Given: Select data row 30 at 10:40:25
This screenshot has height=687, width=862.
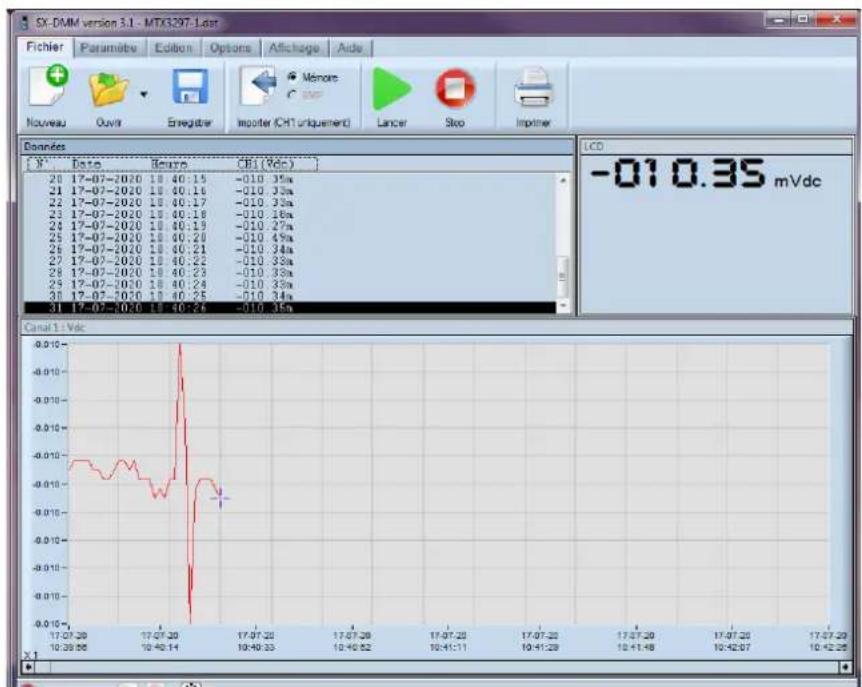Looking at the screenshot, I should click(x=290, y=296).
